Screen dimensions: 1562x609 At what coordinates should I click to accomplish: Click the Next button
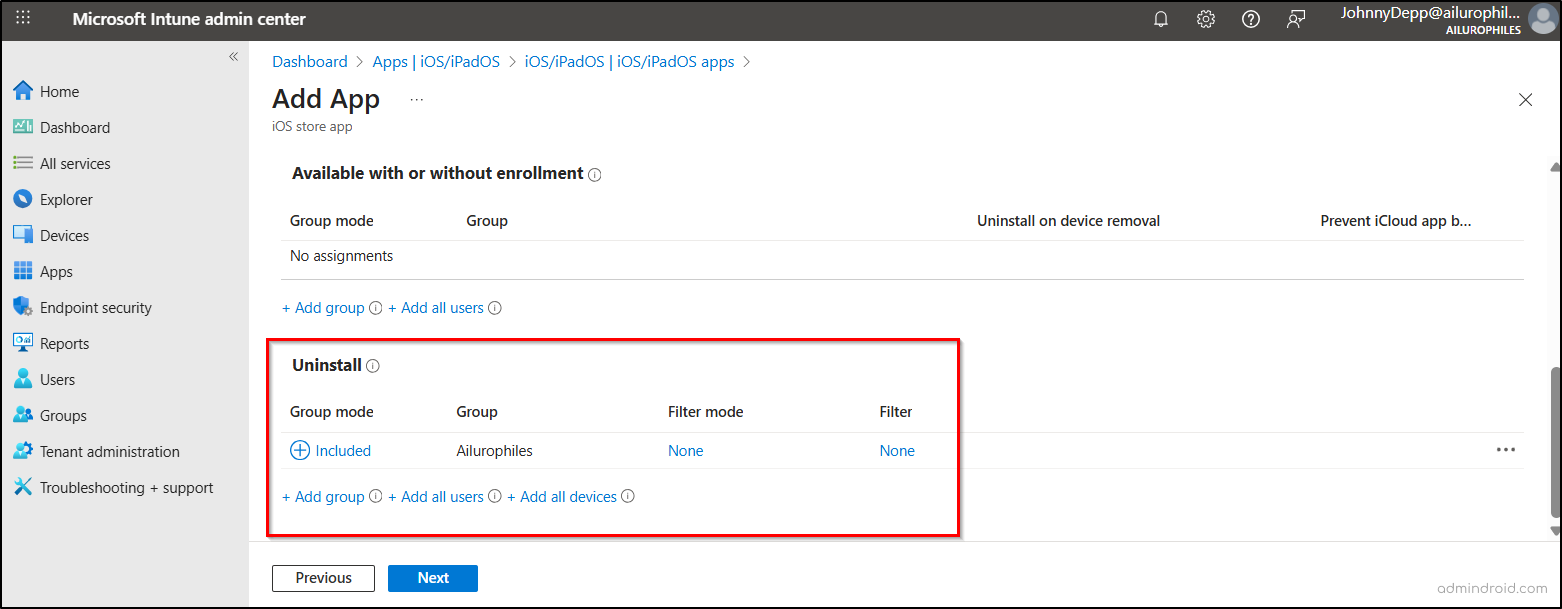point(433,578)
